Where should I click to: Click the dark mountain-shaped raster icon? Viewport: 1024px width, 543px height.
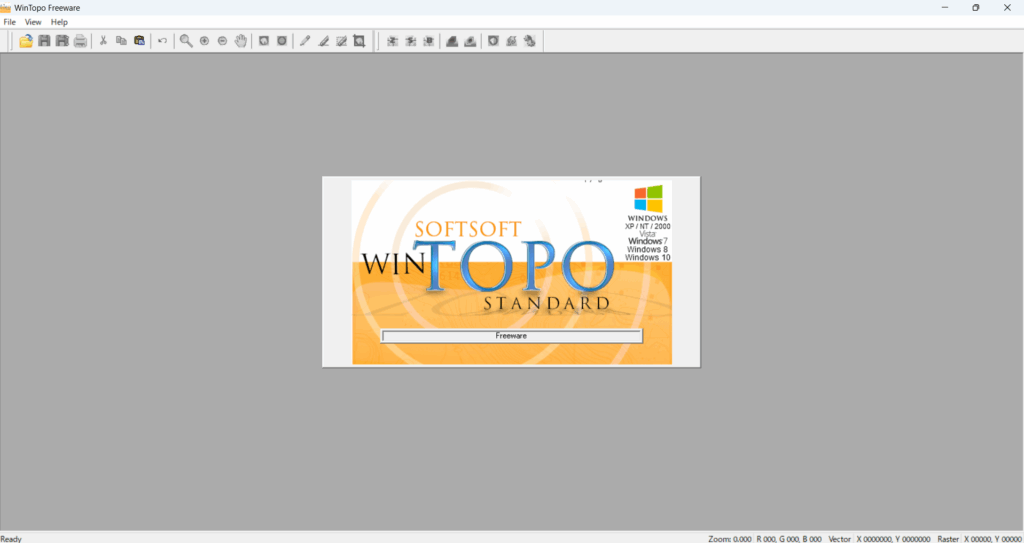click(452, 41)
